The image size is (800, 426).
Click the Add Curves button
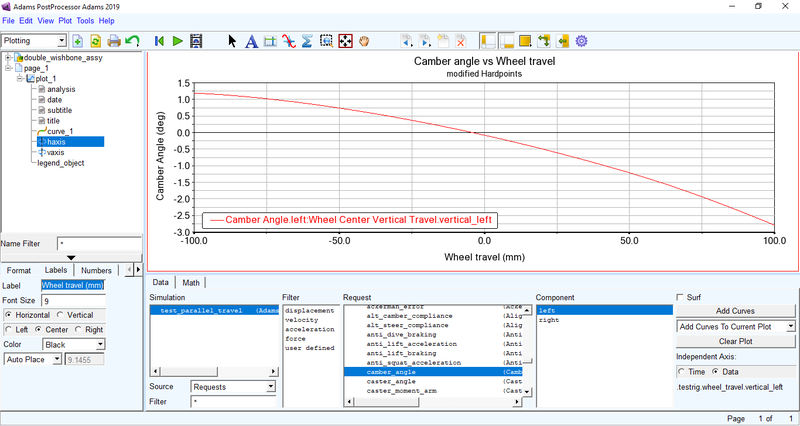735,311
